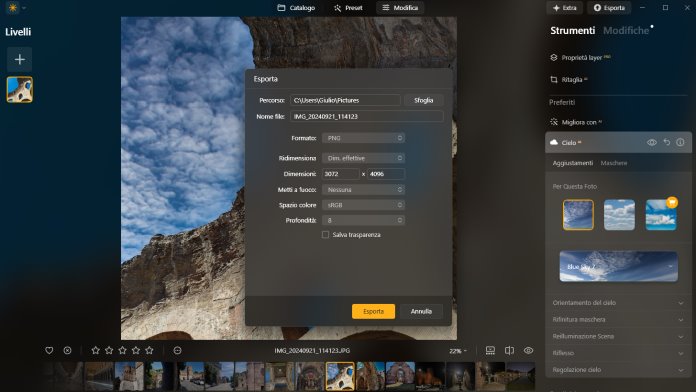The image size is (696, 392).
Task: Select the layer thumbnail in Livelli panel
Action: (20, 90)
